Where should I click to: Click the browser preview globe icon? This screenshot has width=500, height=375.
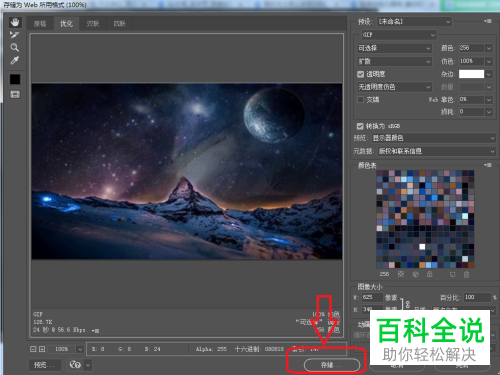tap(75, 365)
